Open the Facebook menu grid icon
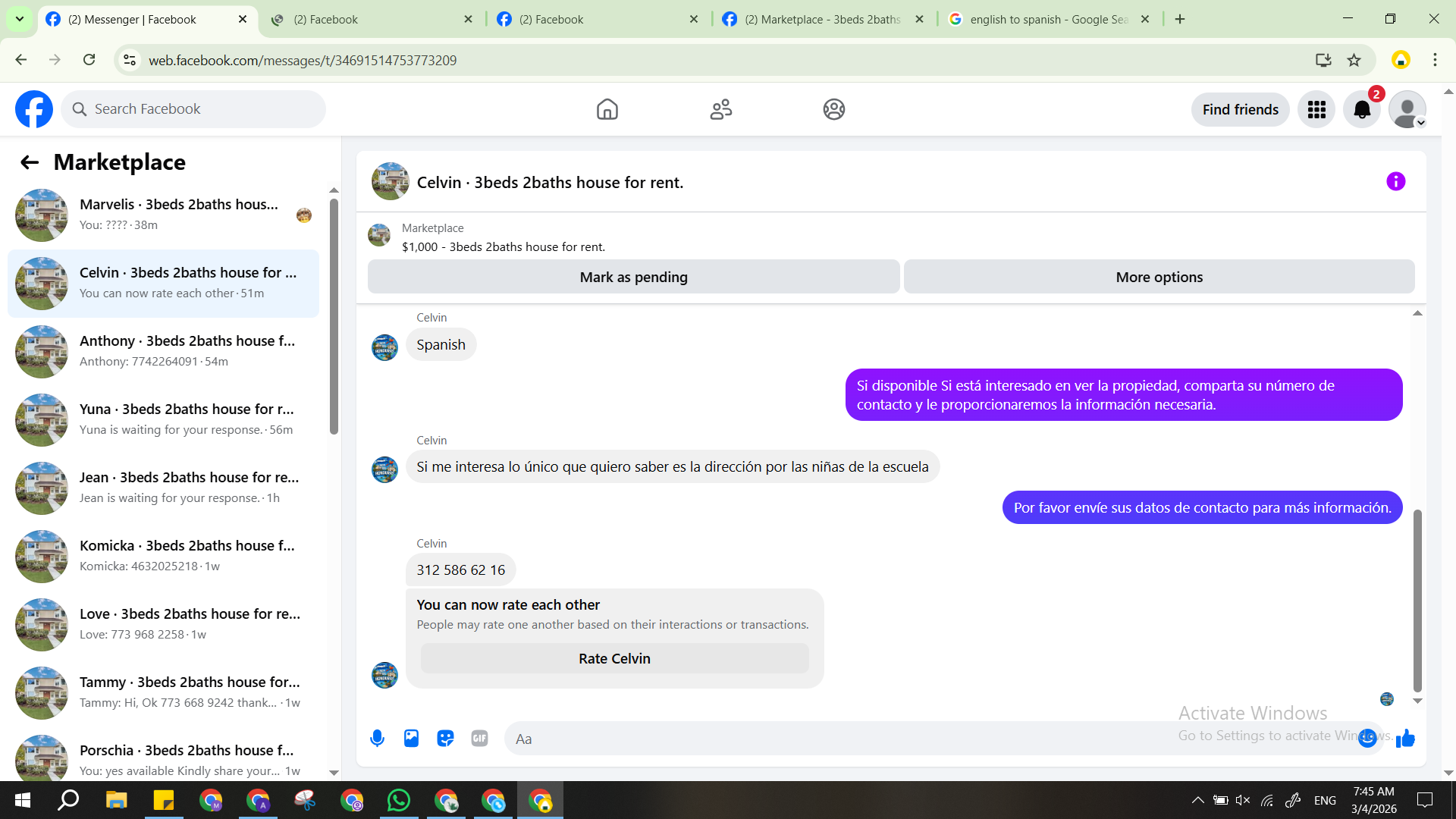The height and width of the screenshot is (819, 1456). 1316,110
